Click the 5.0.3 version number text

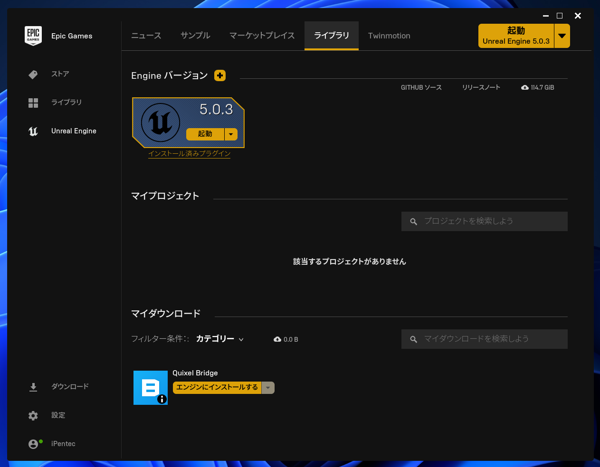216,109
